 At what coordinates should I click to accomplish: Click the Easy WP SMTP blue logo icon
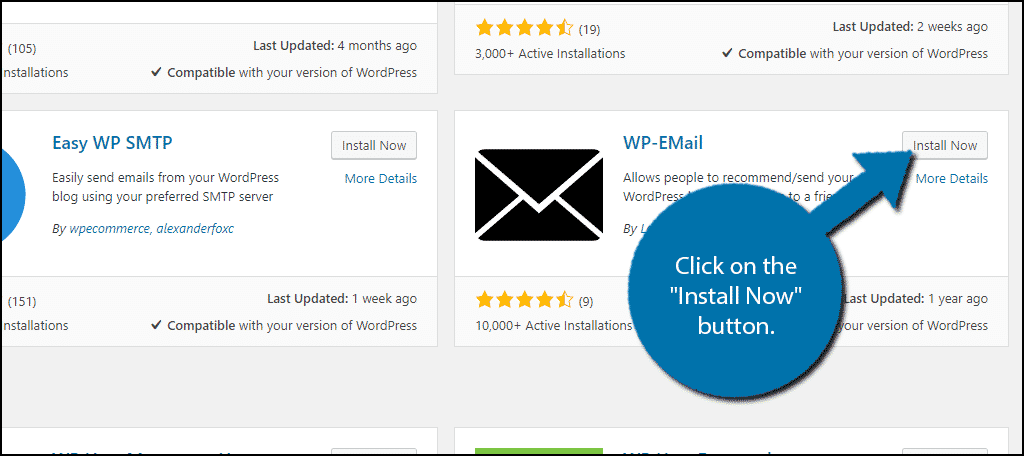click(x=12, y=195)
